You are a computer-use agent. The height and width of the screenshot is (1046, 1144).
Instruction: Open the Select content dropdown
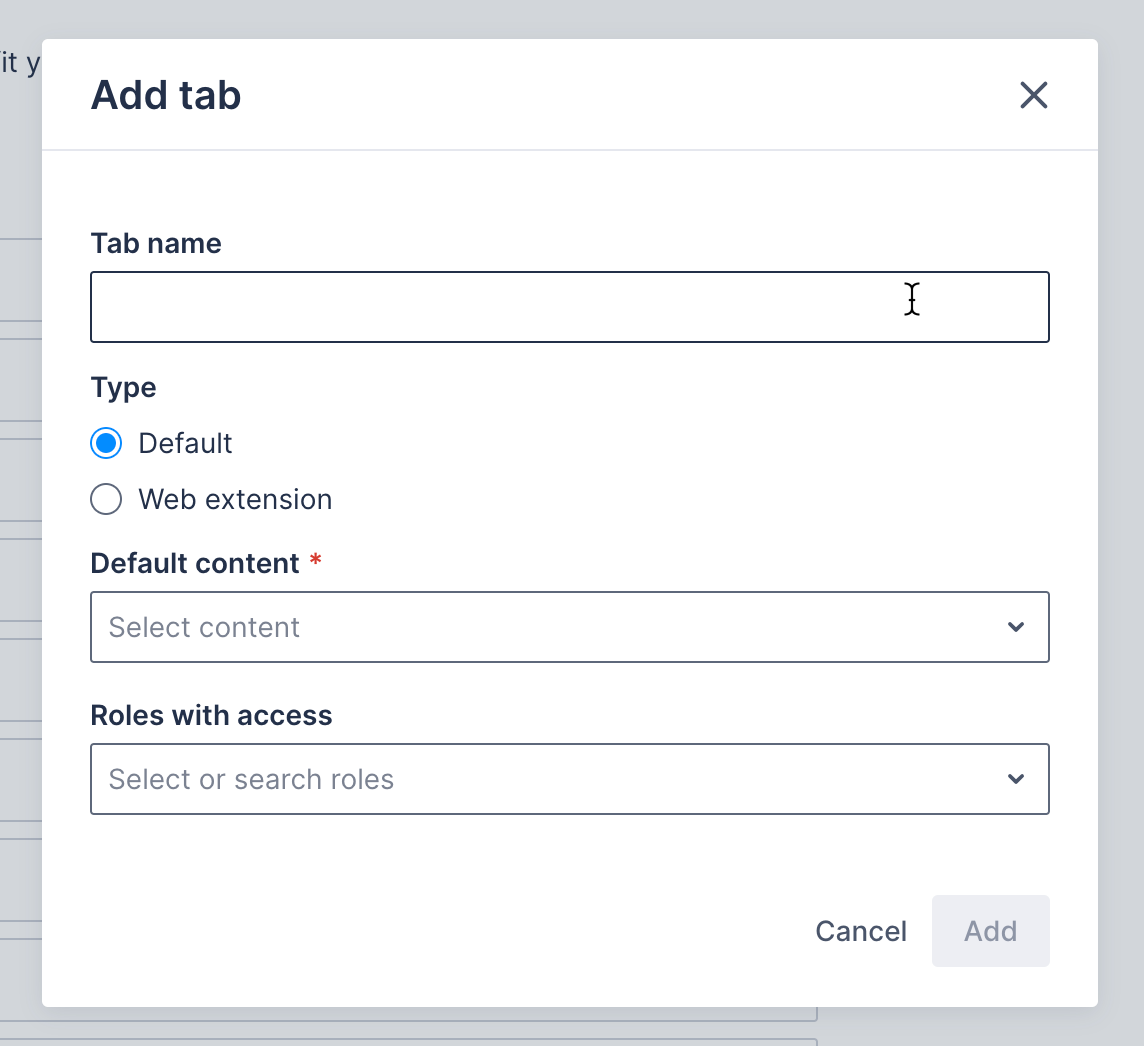(570, 627)
